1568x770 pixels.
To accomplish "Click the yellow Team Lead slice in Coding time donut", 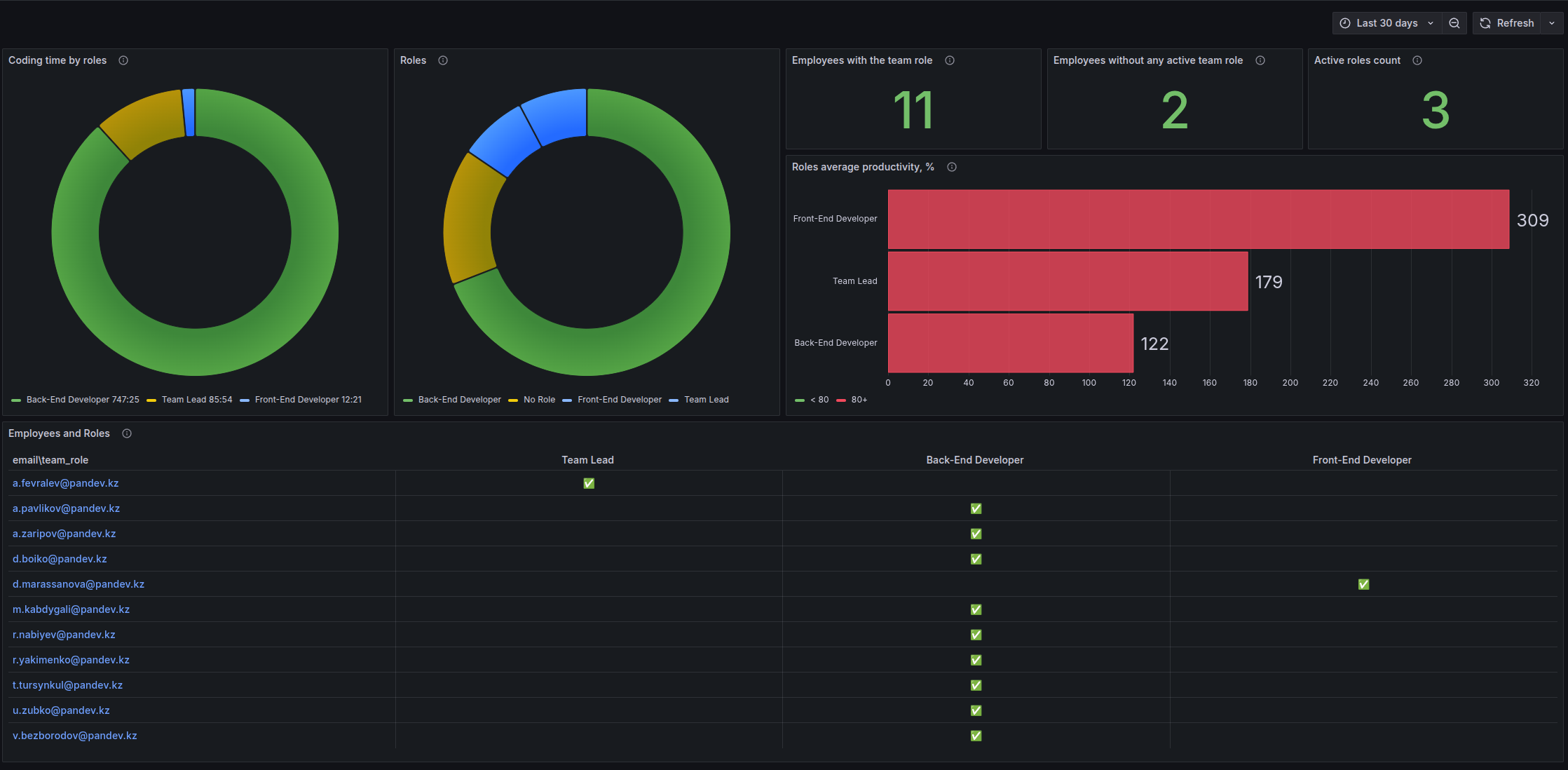I will click(146, 121).
